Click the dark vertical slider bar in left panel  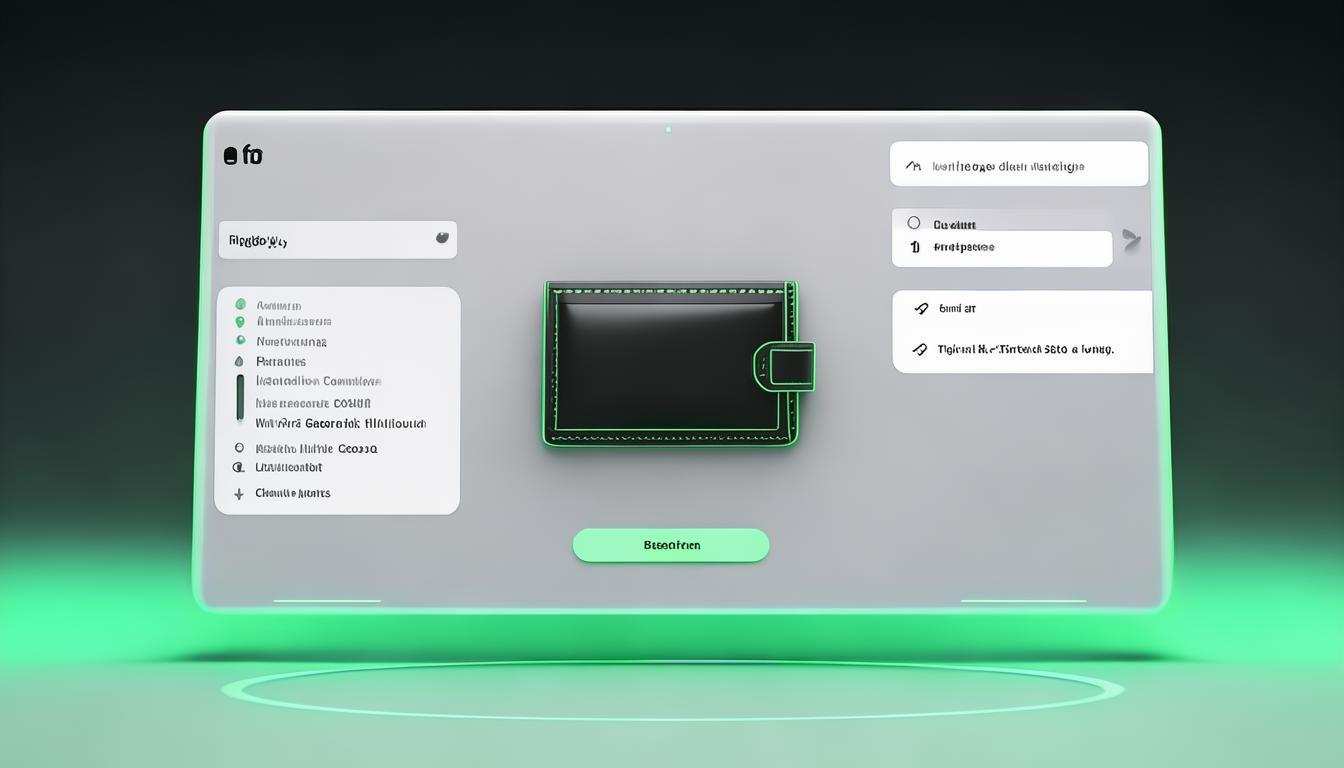point(240,398)
